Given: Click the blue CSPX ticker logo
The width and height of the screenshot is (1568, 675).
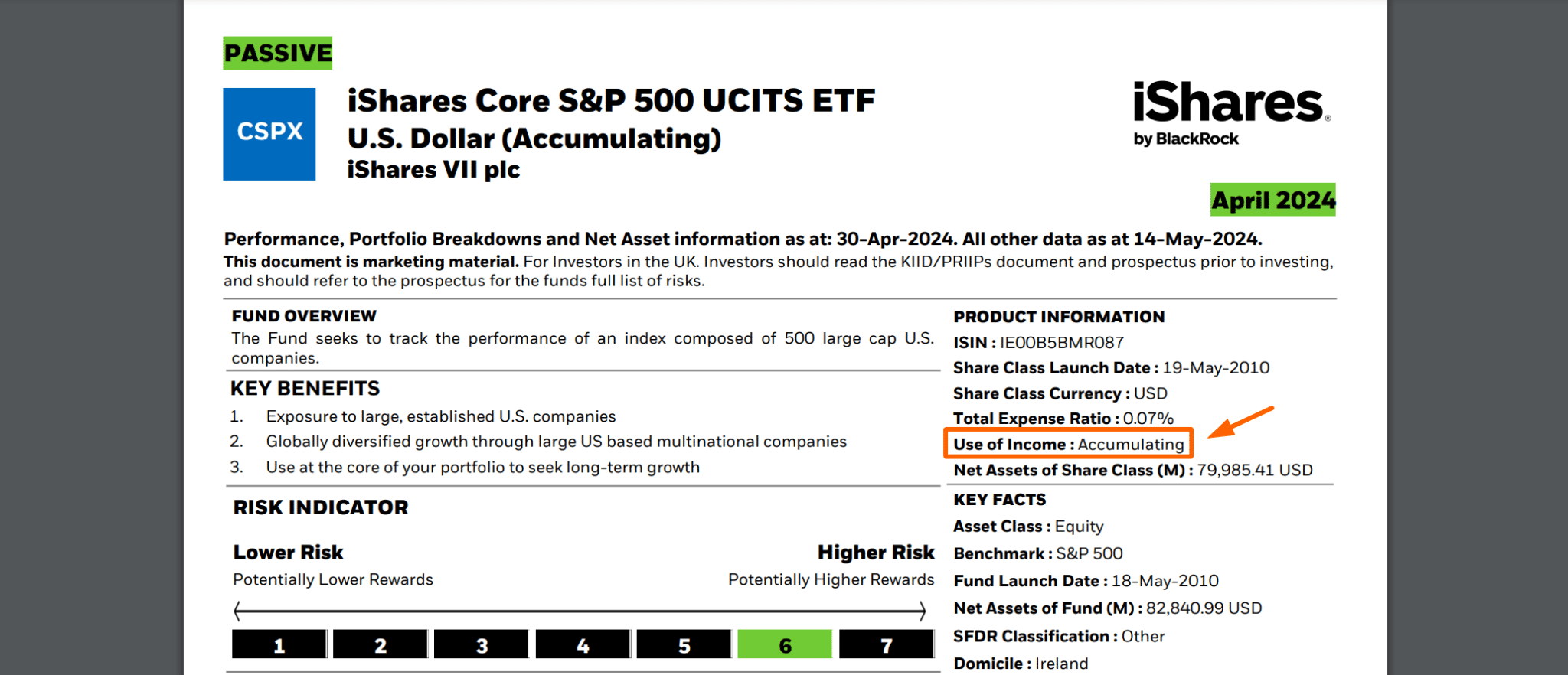Looking at the screenshot, I should pyautogui.click(x=269, y=134).
